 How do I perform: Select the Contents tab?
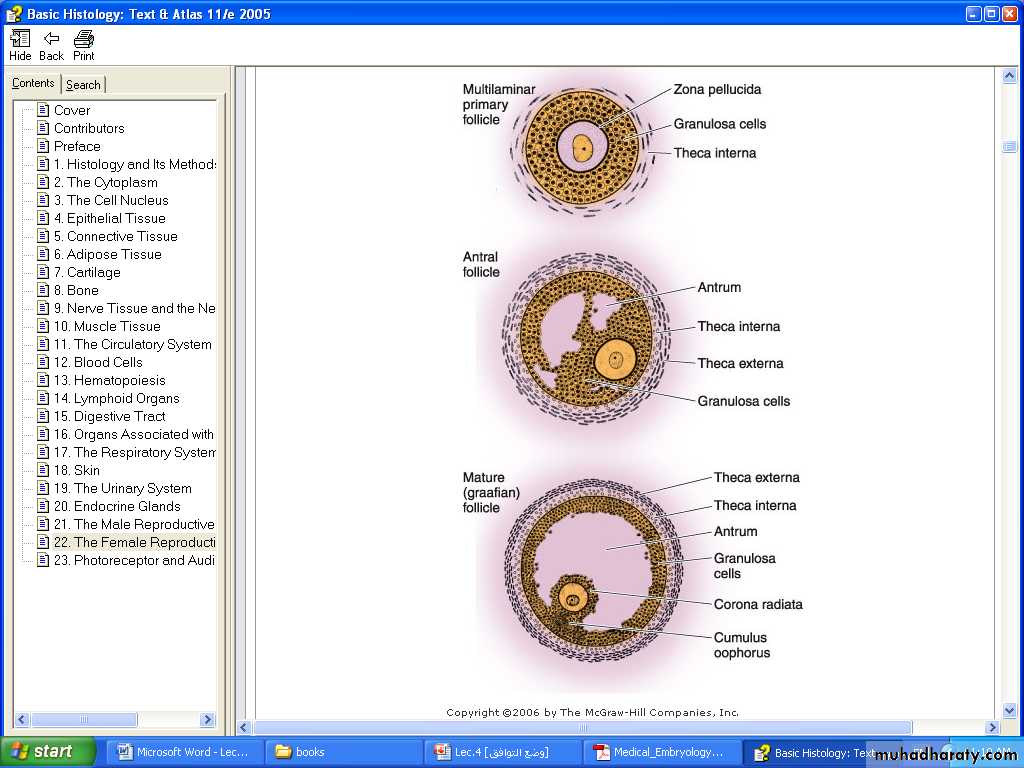33,84
